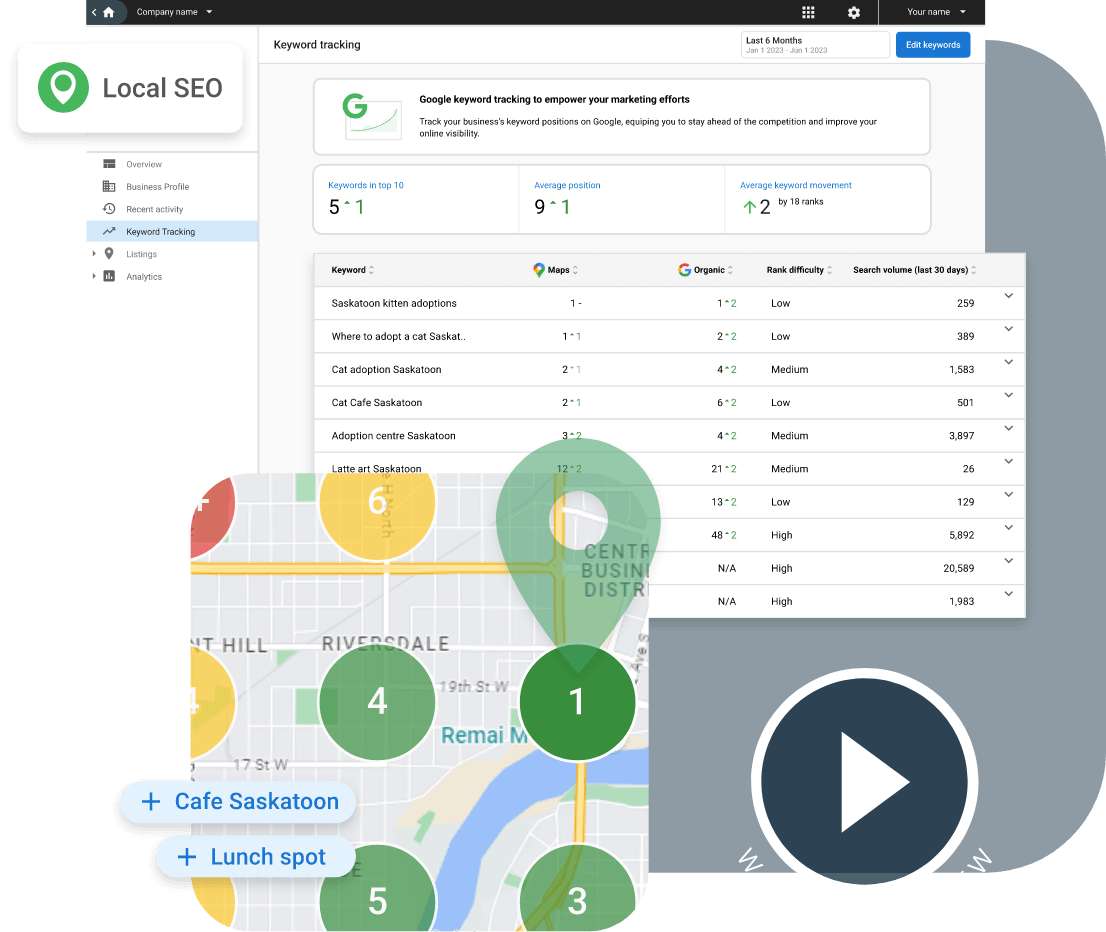Click the Business Profile building icon
Screen dimensions: 1106x932
(x=109, y=187)
